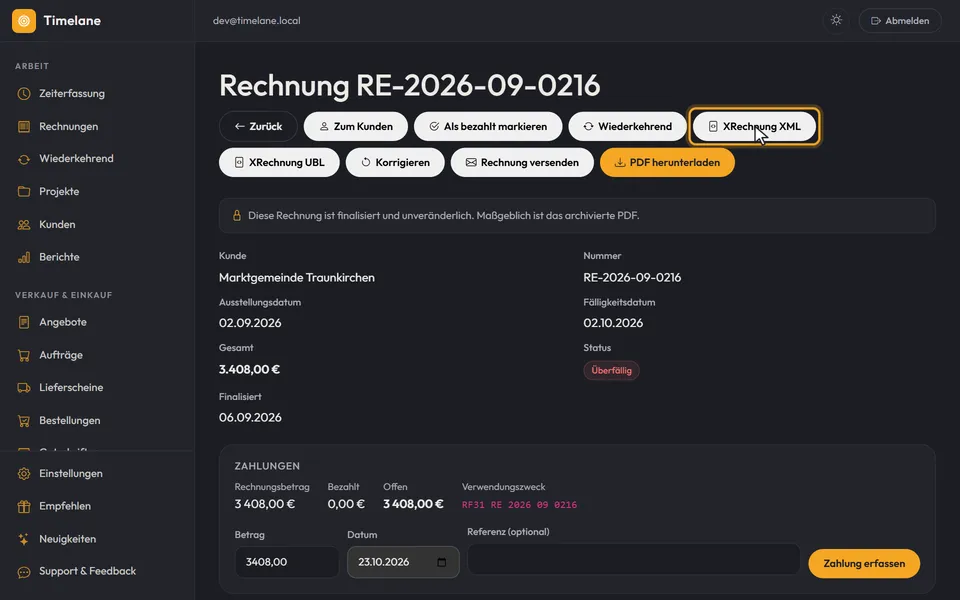Download the XRechnung XML file

click(x=754, y=126)
